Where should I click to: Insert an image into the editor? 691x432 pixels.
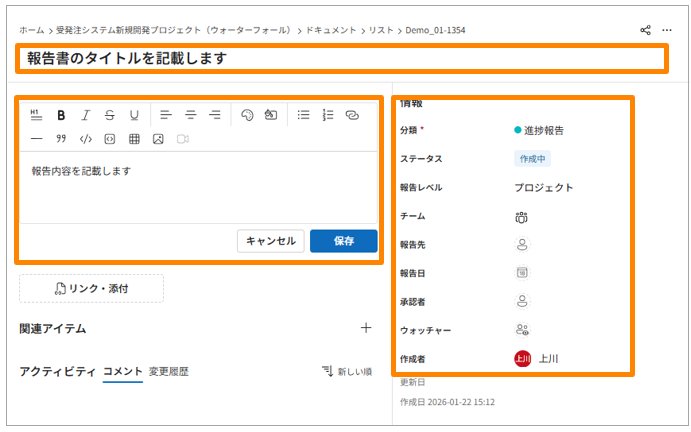tap(158, 139)
